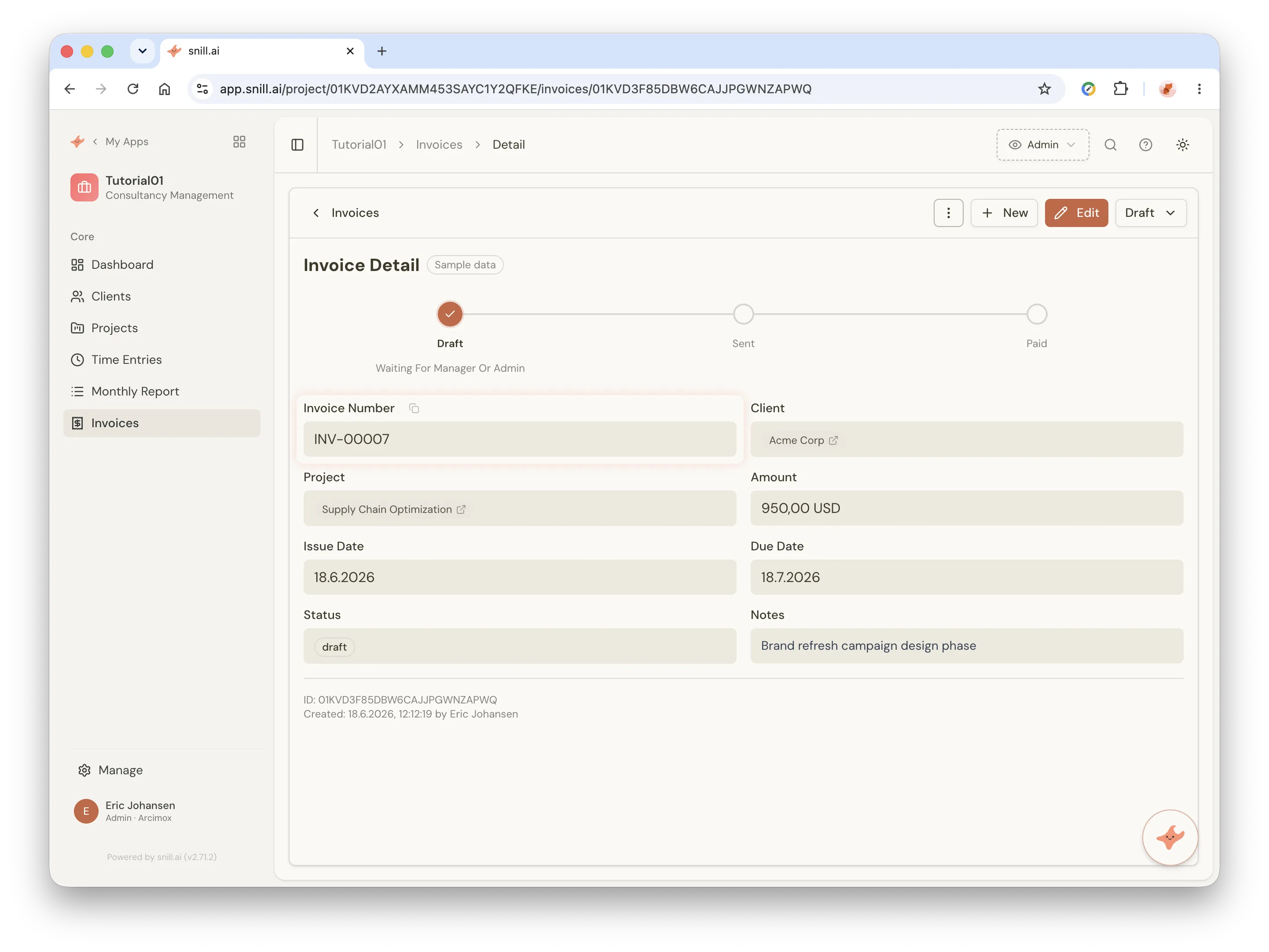Click the colorful browser extension icon

1088,89
